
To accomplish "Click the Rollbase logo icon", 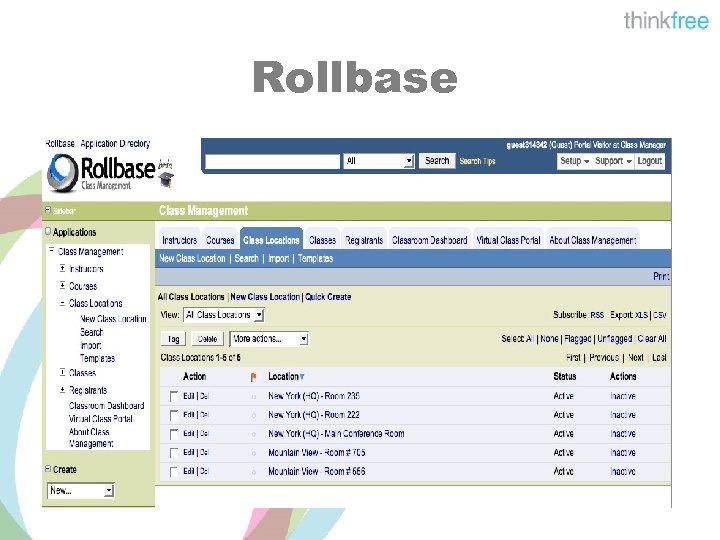I will [62, 173].
